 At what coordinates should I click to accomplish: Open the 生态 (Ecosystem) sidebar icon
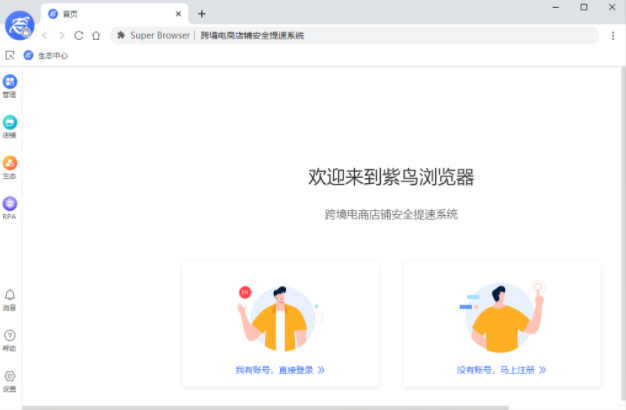pyautogui.click(x=10, y=163)
